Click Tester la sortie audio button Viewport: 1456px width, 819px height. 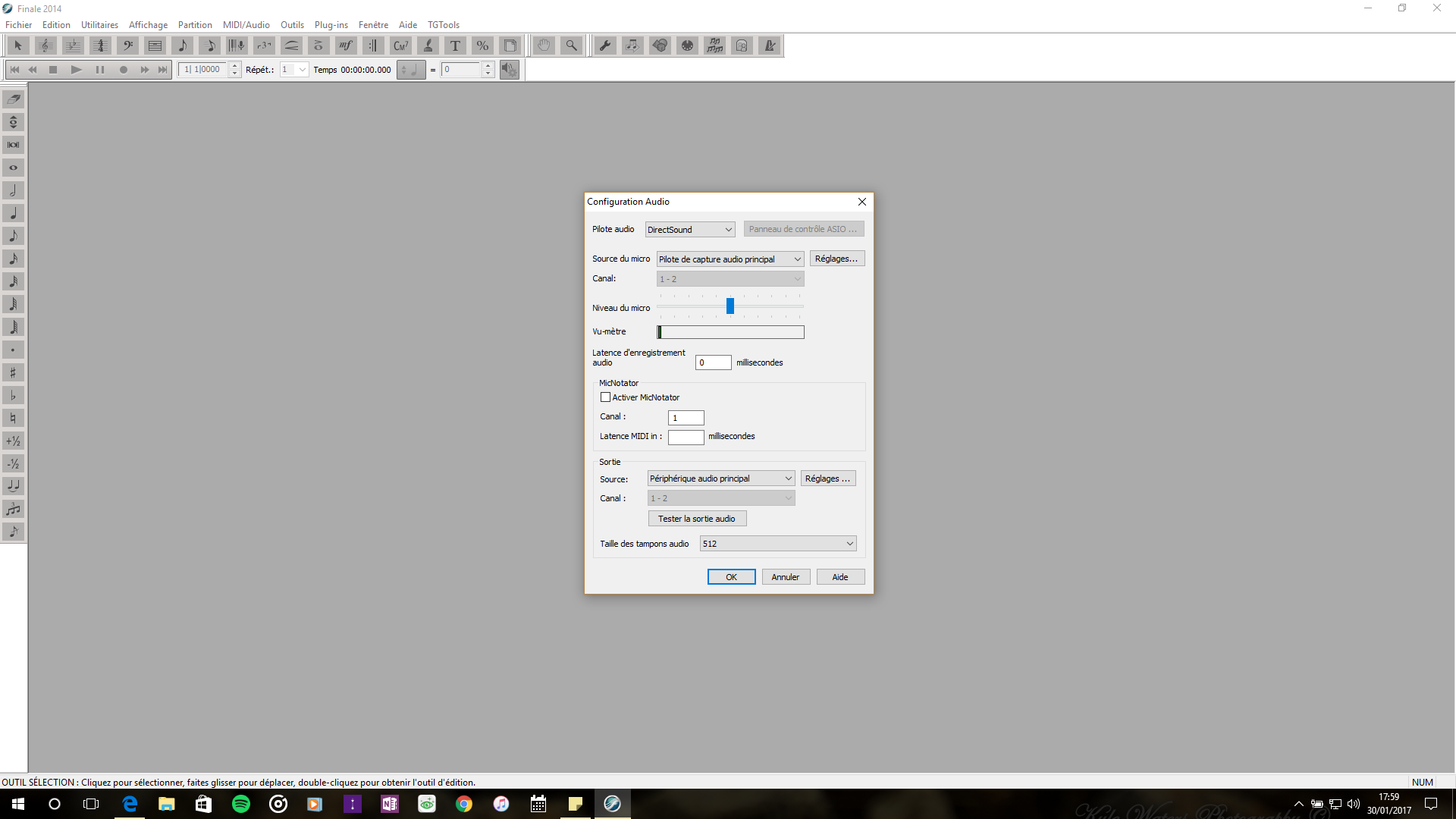pyautogui.click(x=697, y=519)
